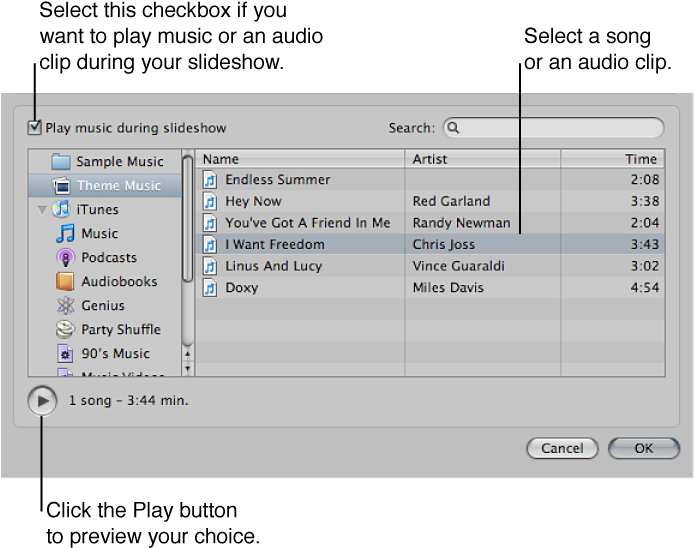Image resolution: width=694 pixels, height=548 pixels.
Task: Click the iTunes library icon
Action: point(62,210)
